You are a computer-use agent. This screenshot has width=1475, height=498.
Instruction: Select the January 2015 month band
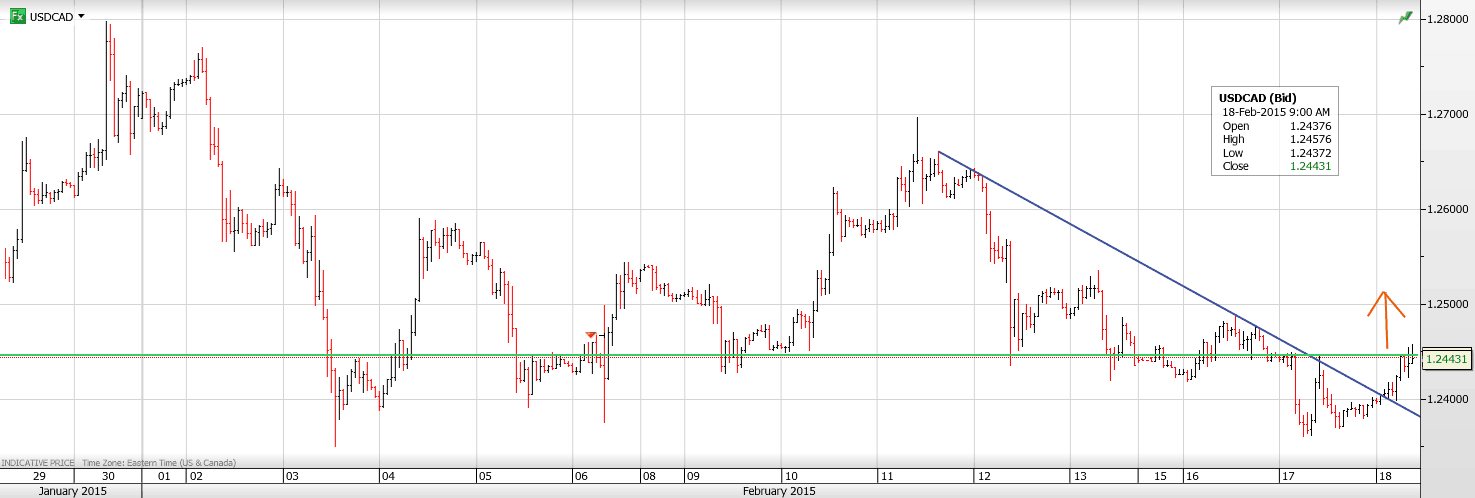point(70,491)
